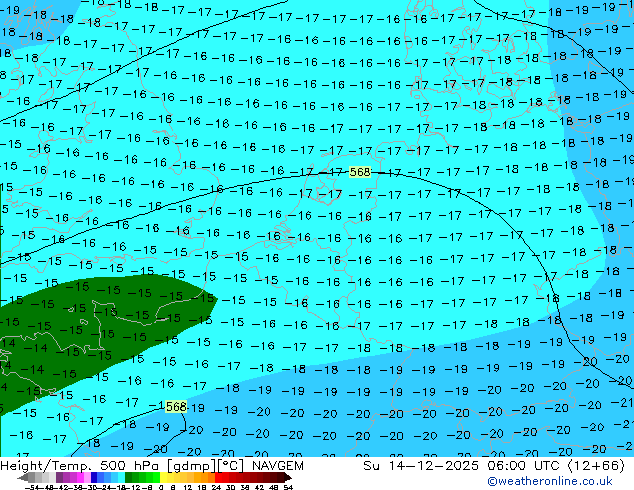The image size is (634, 490).
Task: Click the -21 value at right edge
Action: point(620,402)
